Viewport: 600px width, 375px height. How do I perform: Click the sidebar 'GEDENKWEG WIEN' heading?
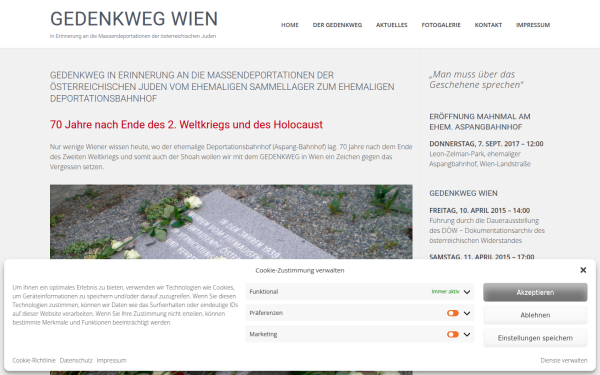point(463,193)
